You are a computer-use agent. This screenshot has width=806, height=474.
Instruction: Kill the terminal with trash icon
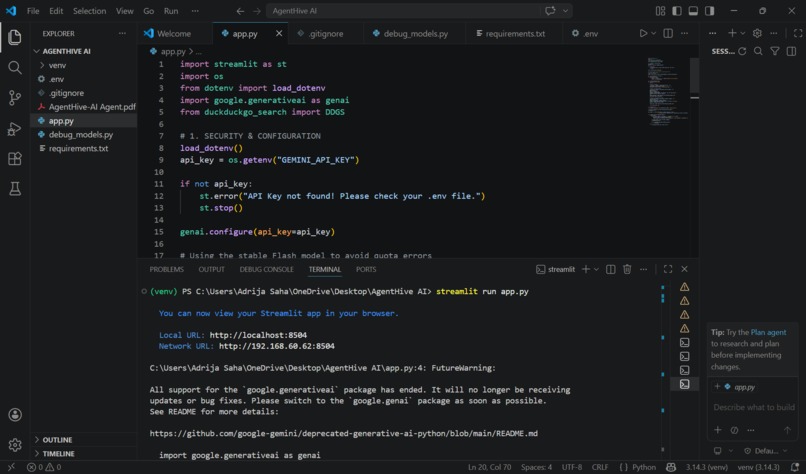(627, 269)
